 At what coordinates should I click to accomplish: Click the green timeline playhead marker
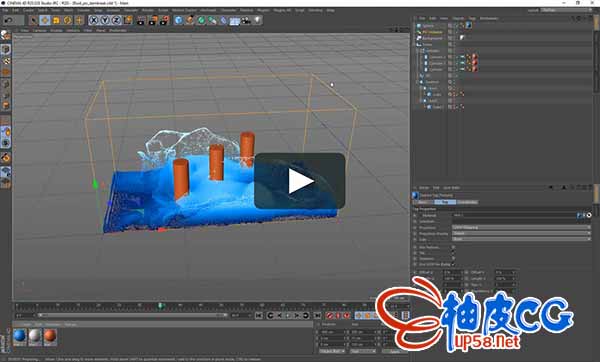click(x=161, y=305)
